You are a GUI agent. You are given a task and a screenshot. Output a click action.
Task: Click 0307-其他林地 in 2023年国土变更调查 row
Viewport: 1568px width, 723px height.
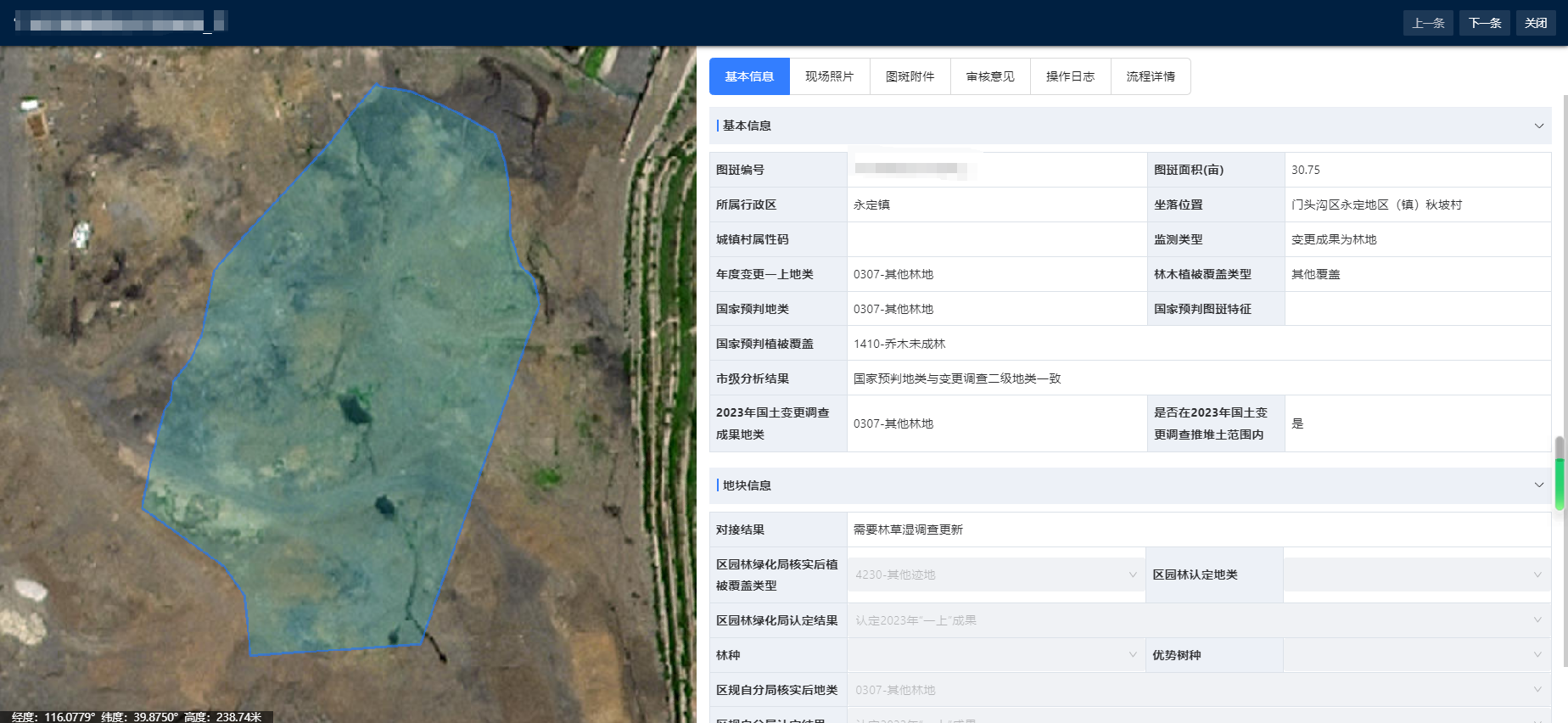[x=893, y=423]
